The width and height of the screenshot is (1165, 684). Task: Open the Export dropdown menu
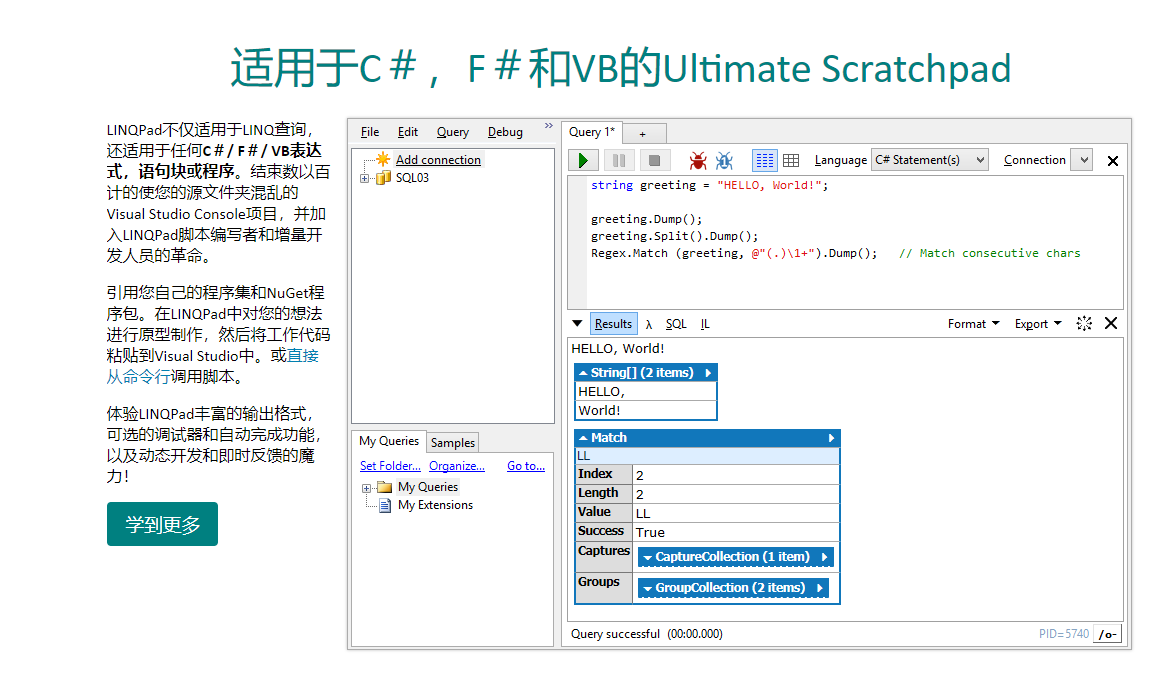coord(1038,324)
